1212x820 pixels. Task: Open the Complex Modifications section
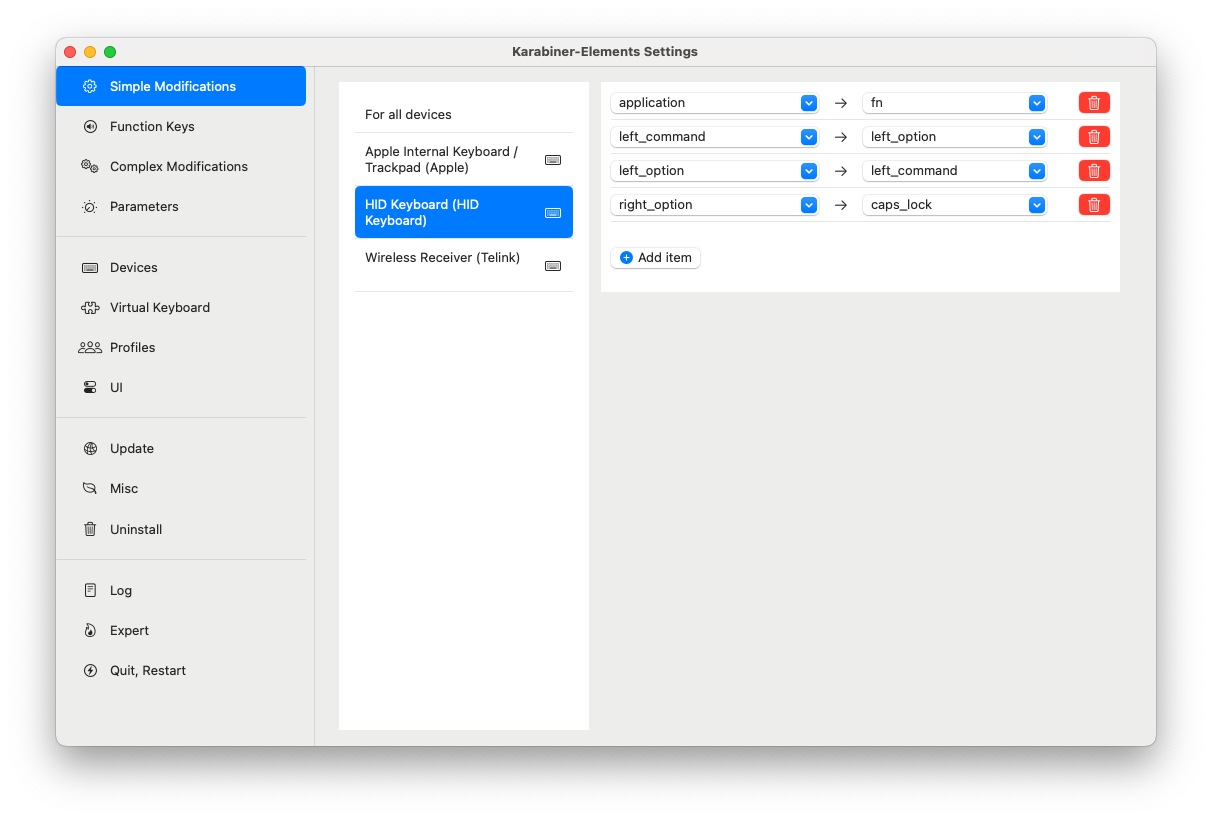[x=181, y=166]
